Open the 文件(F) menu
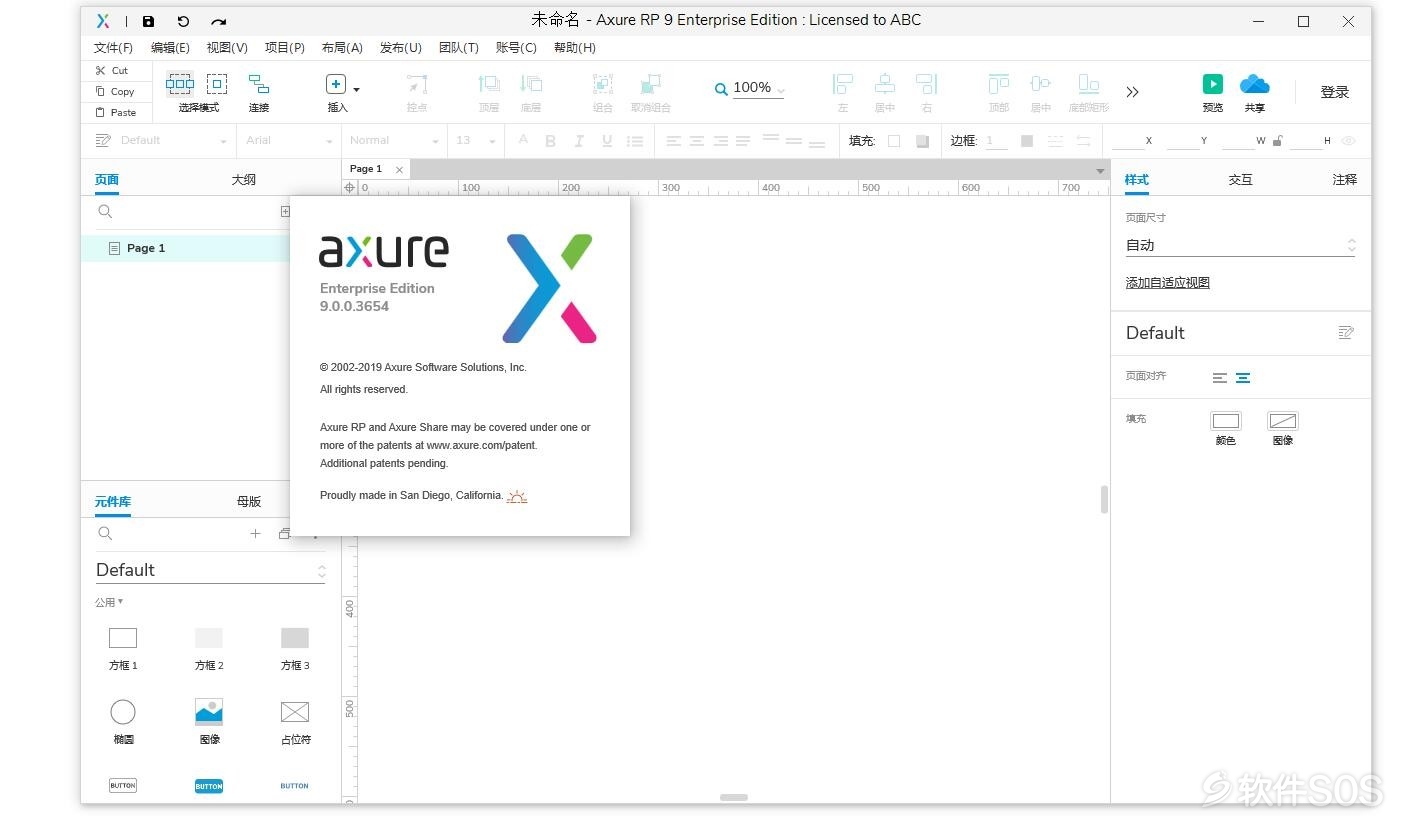 113,48
